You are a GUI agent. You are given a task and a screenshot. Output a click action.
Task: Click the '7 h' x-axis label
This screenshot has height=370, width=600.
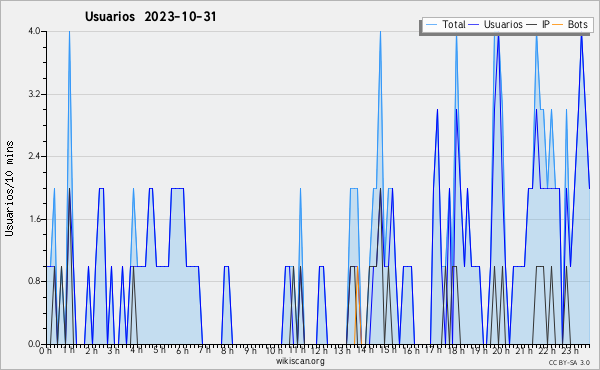(x=204, y=351)
